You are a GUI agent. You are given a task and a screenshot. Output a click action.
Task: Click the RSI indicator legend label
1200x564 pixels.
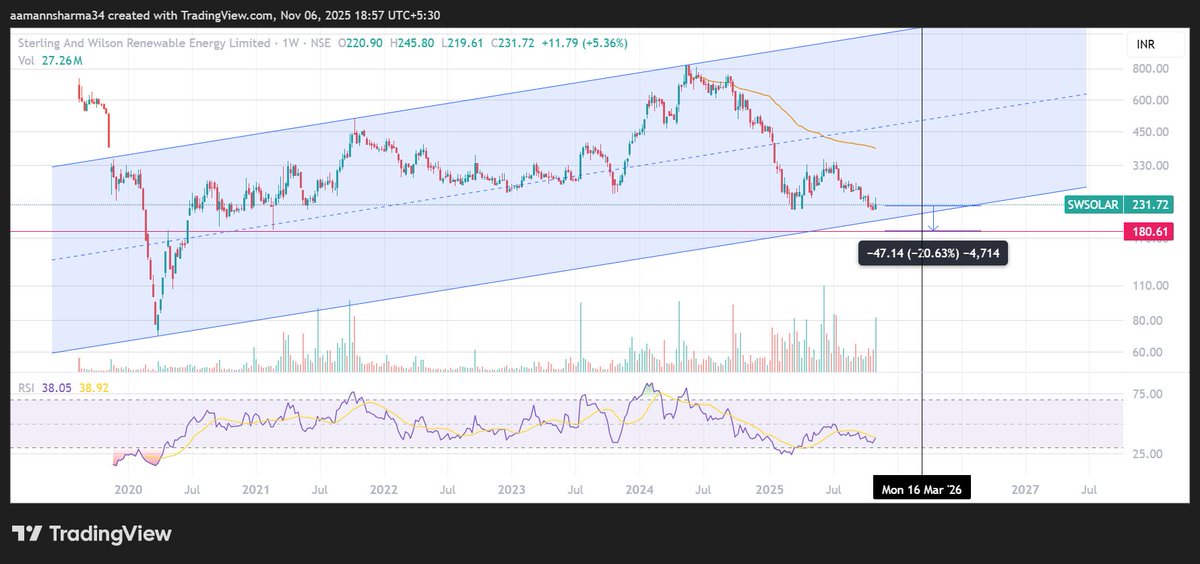tap(24, 386)
